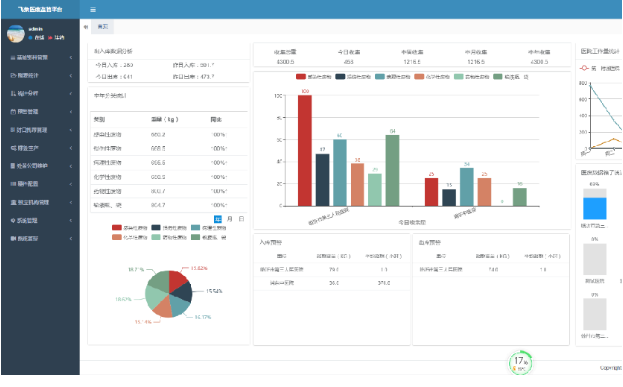The width and height of the screenshot is (623, 387).
Task: Click the red circle legend marker of line chart
Action: tap(584, 68)
